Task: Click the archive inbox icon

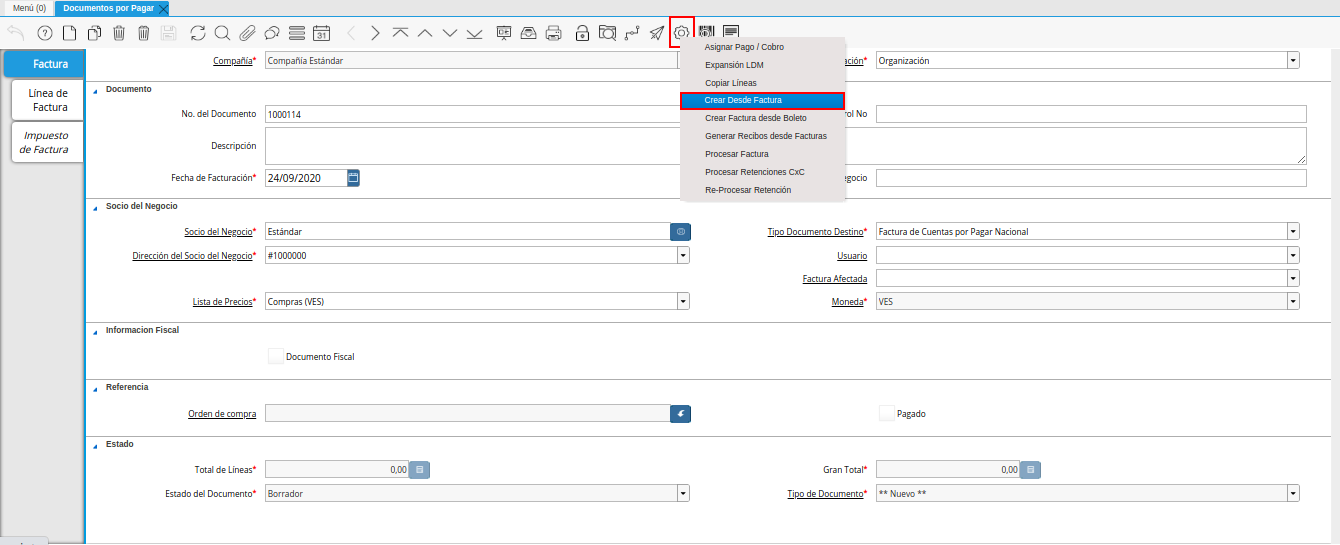Action: click(529, 33)
